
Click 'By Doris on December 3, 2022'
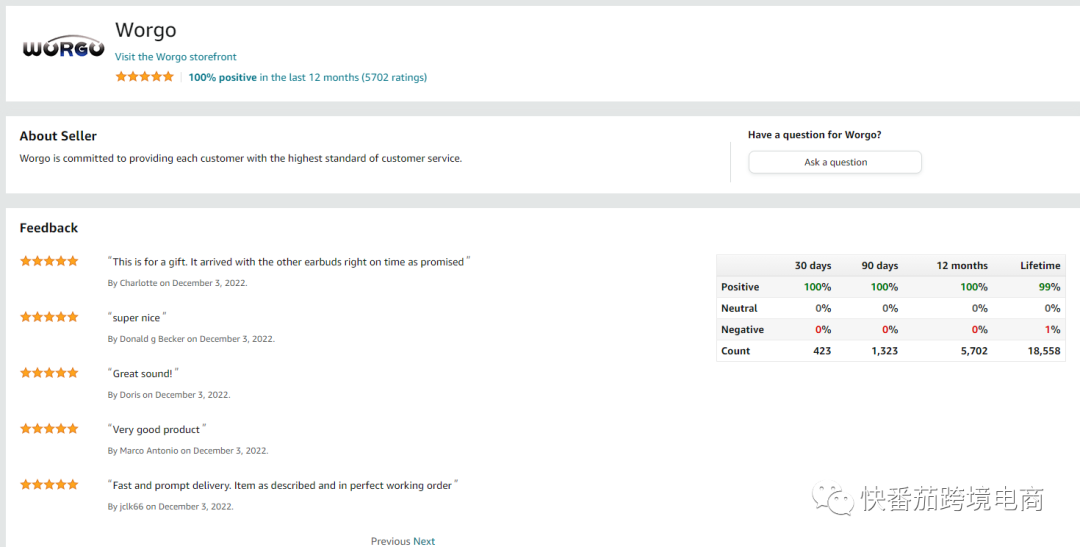[x=169, y=395]
